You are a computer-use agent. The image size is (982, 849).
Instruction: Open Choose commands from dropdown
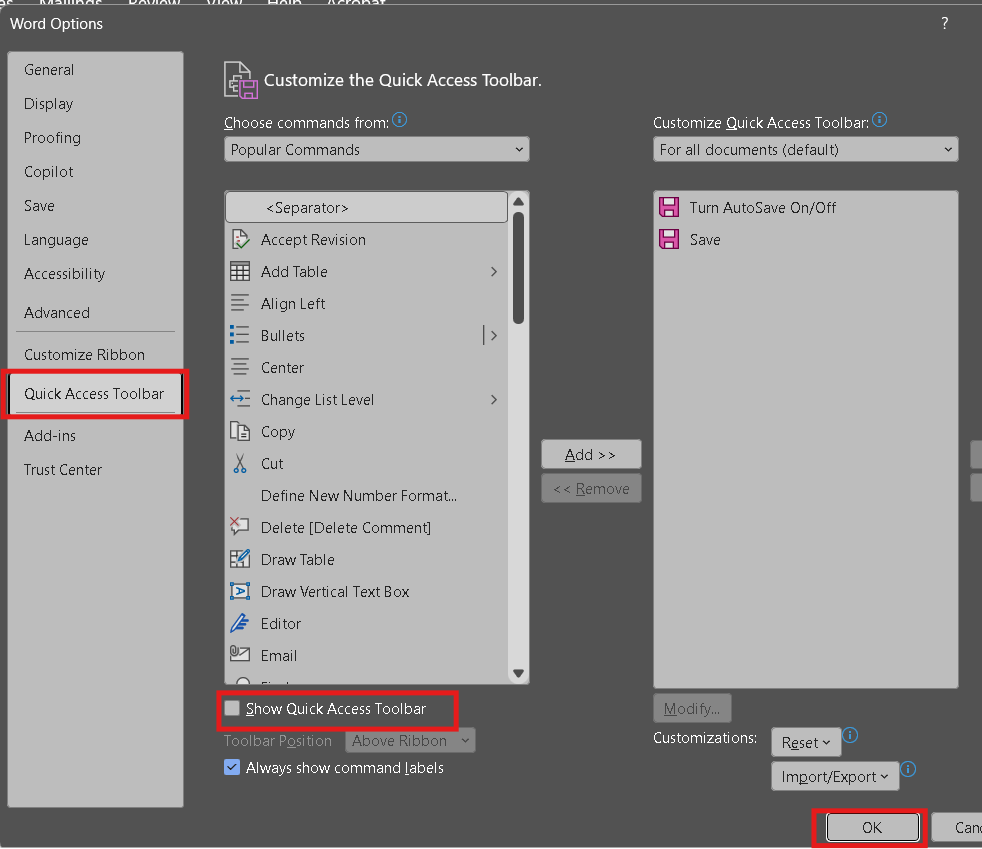(376, 150)
